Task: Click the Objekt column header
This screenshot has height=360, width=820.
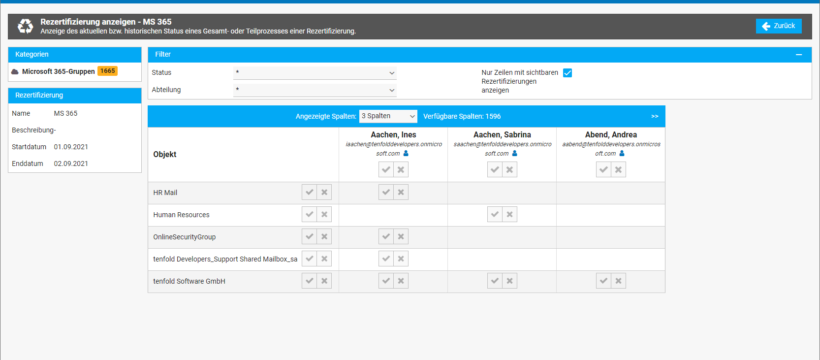Action: click(x=165, y=155)
